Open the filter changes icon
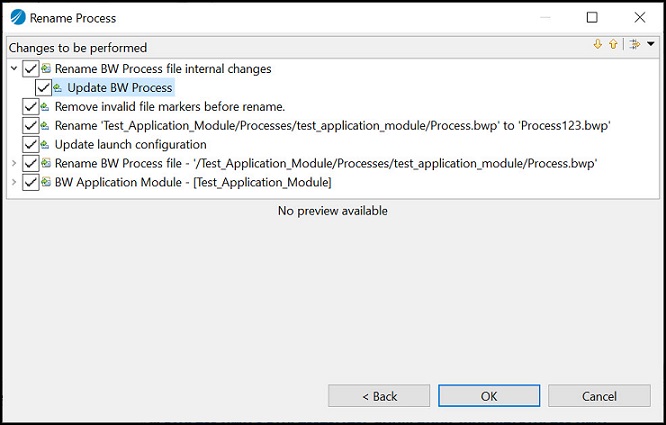The width and height of the screenshot is (666, 425). tap(635, 44)
